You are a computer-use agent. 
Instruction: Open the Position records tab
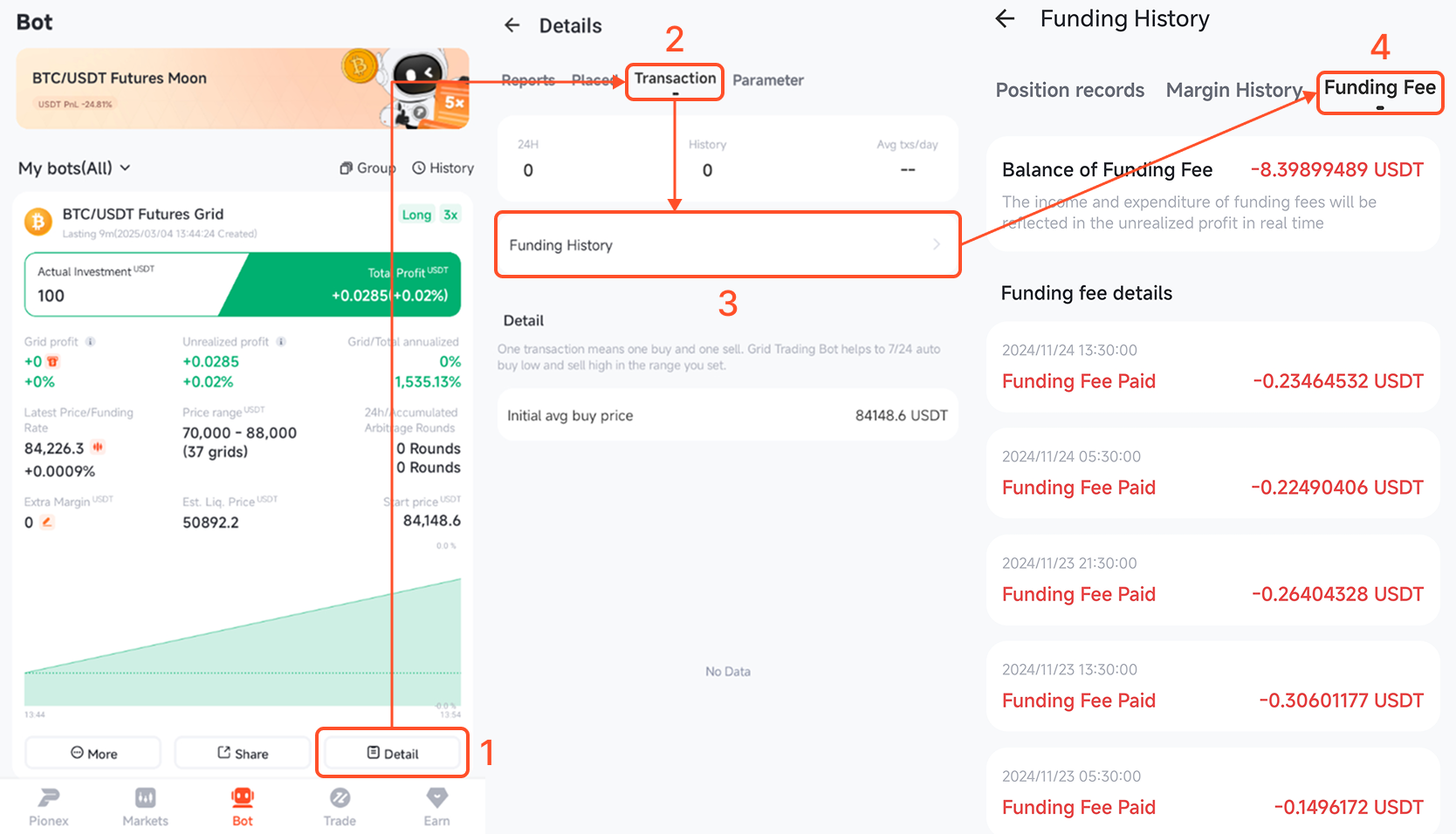[x=1070, y=90]
